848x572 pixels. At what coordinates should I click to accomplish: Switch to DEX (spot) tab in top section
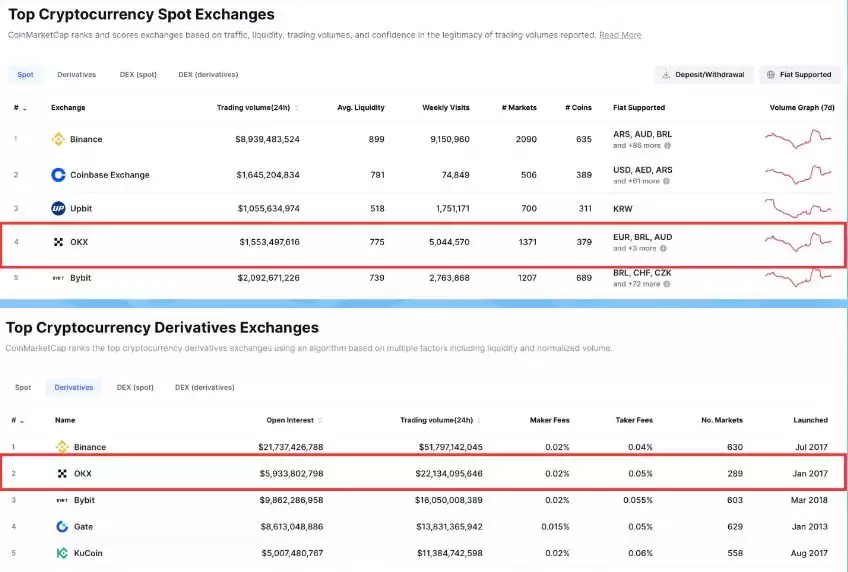pos(138,74)
